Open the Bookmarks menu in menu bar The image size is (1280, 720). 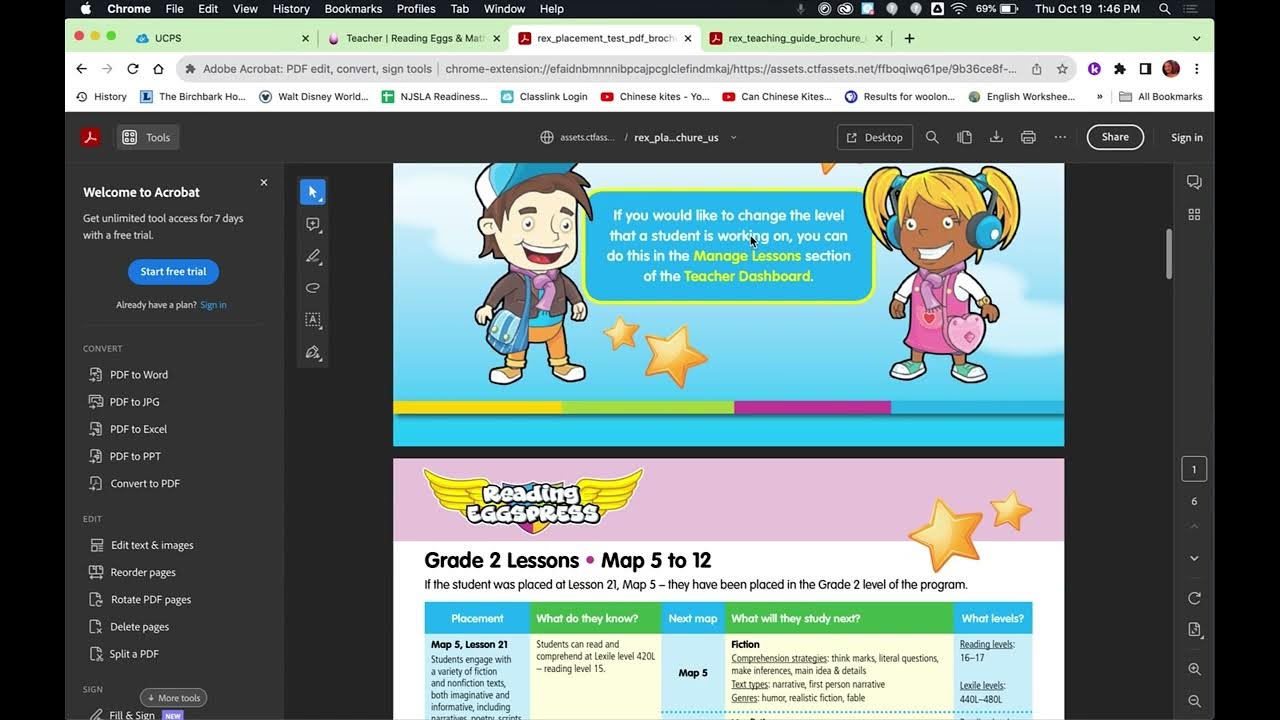353,9
